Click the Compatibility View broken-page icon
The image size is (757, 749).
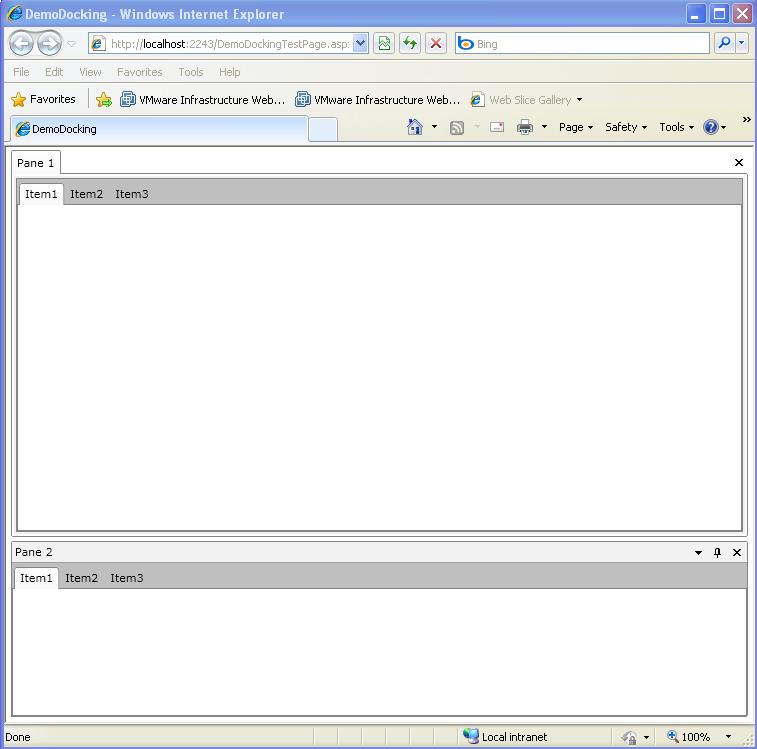click(384, 44)
